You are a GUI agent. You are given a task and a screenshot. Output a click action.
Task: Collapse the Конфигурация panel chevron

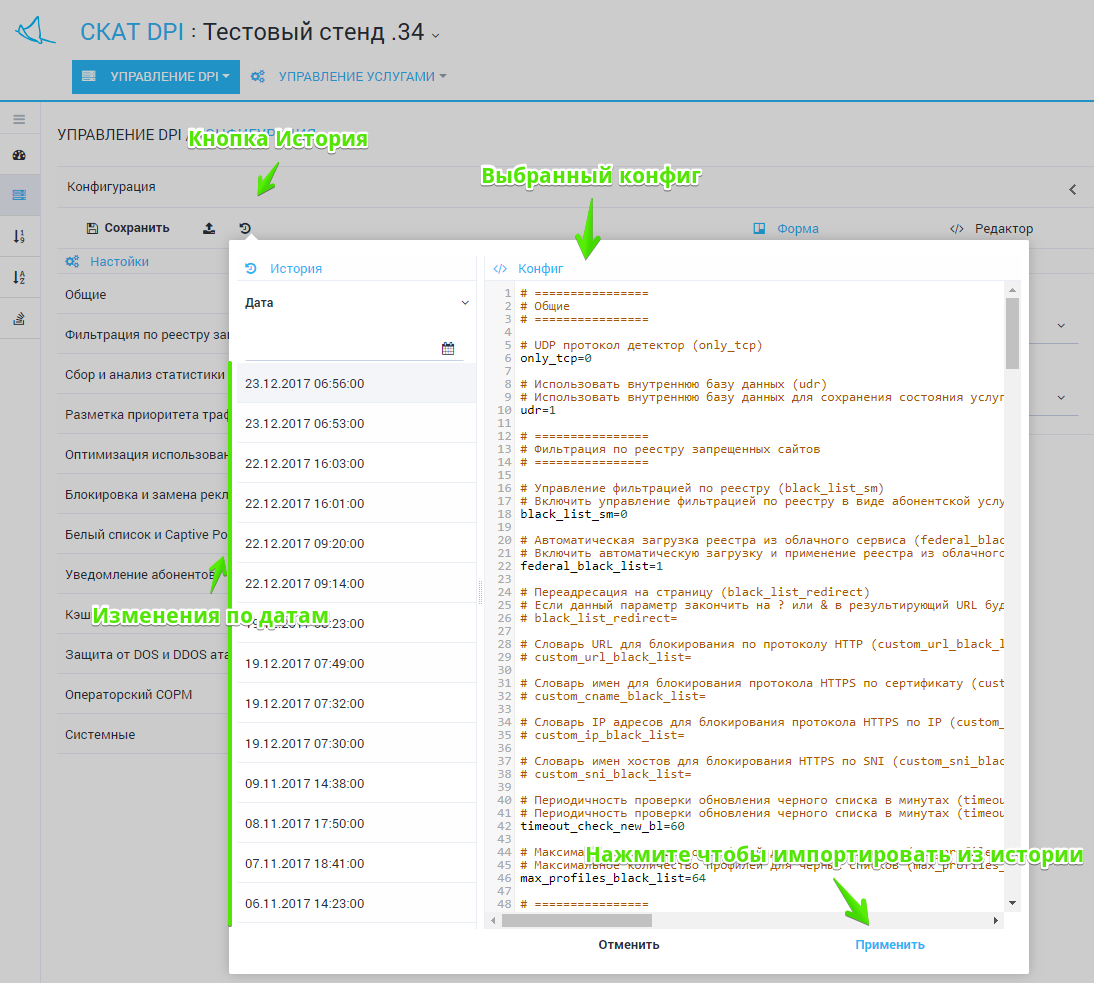pyautogui.click(x=1072, y=189)
